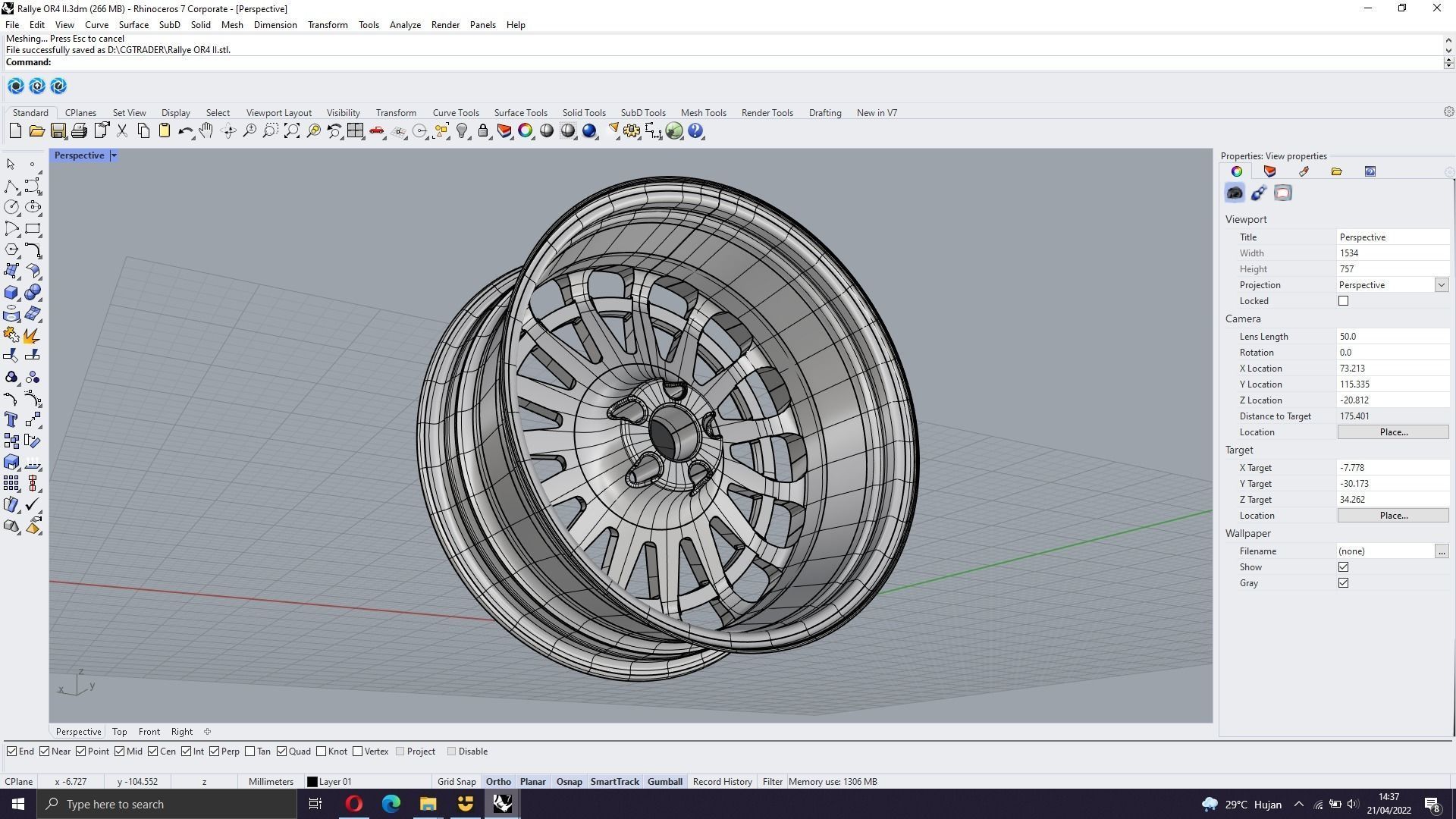Enable the Vertex osnap checkbox
The height and width of the screenshot is (819, 1456).
tap(358, 752)
